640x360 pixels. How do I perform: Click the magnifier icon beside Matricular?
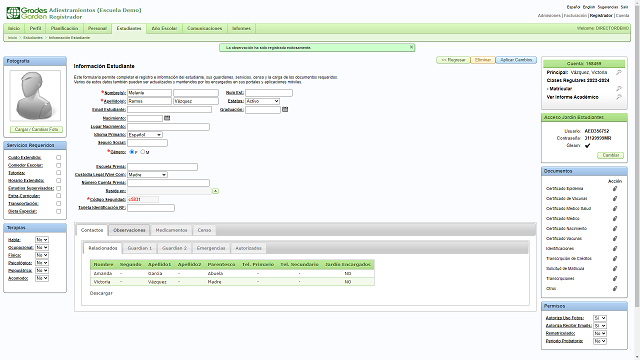619,89
